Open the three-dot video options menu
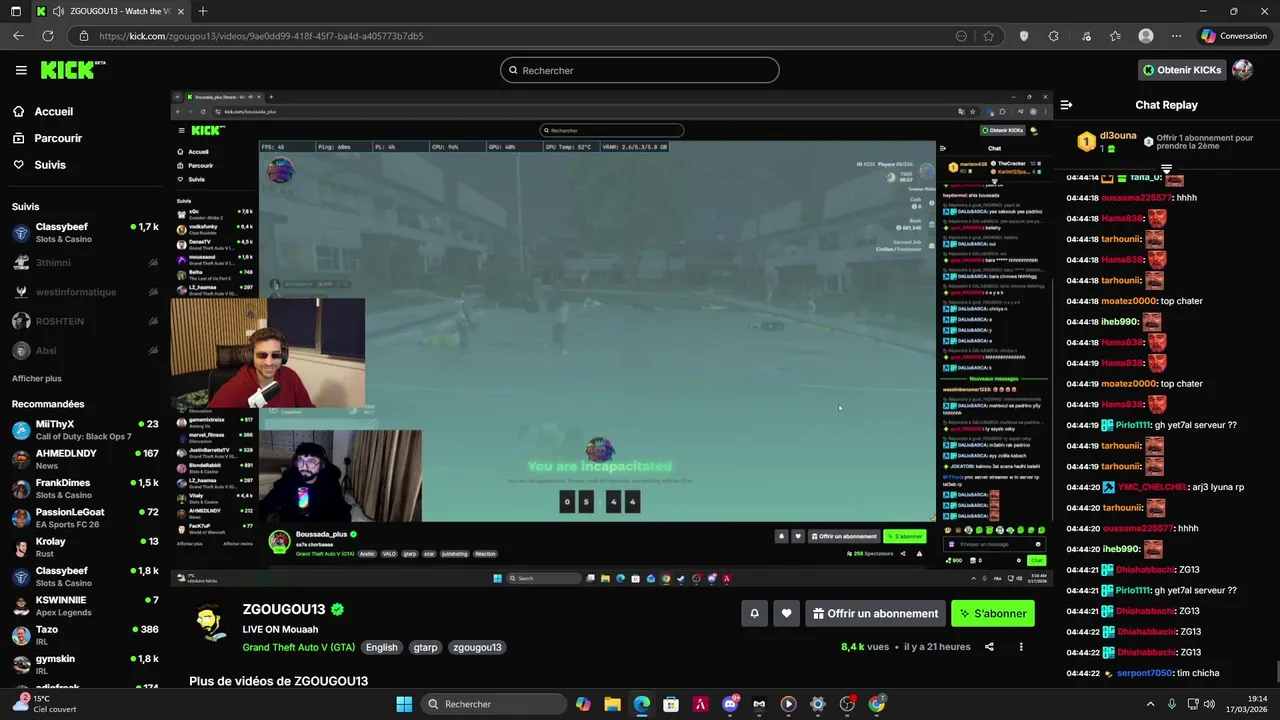The width and height of the screenshot is (1280, 720). (x=1021, y=647)
